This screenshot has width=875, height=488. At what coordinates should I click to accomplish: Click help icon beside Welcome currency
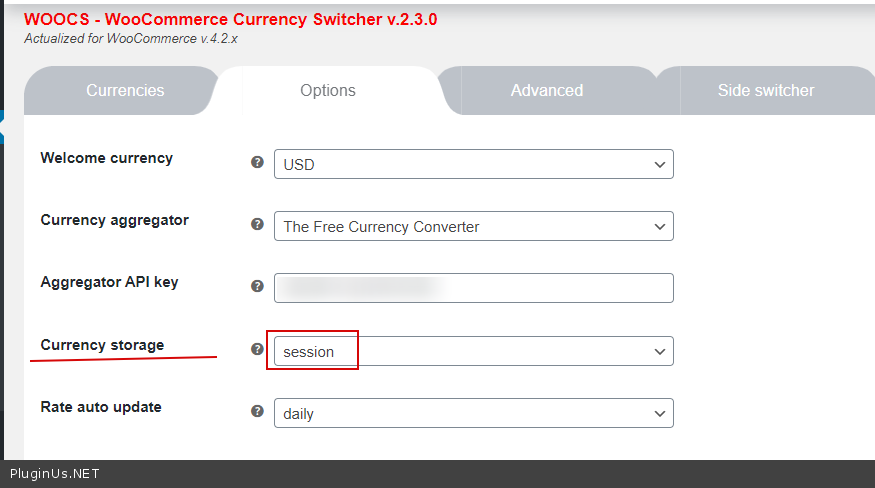click(x=257, y=162)
